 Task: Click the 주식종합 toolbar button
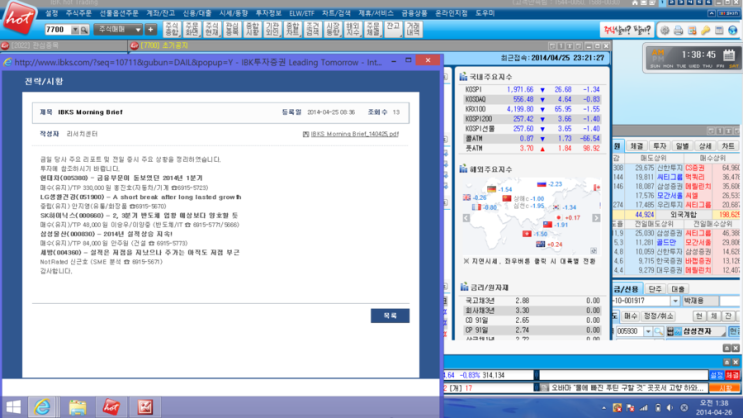pyautogui.click(x=172, y=29)
